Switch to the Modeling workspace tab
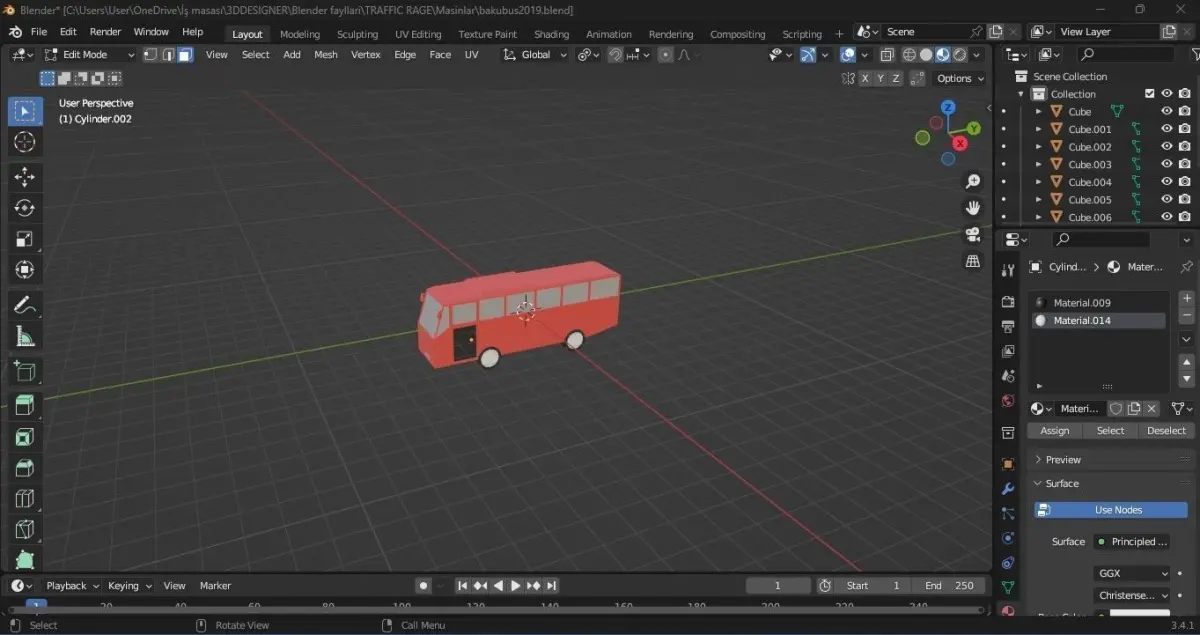This screenshot has height=635, width=1200. 300,34
